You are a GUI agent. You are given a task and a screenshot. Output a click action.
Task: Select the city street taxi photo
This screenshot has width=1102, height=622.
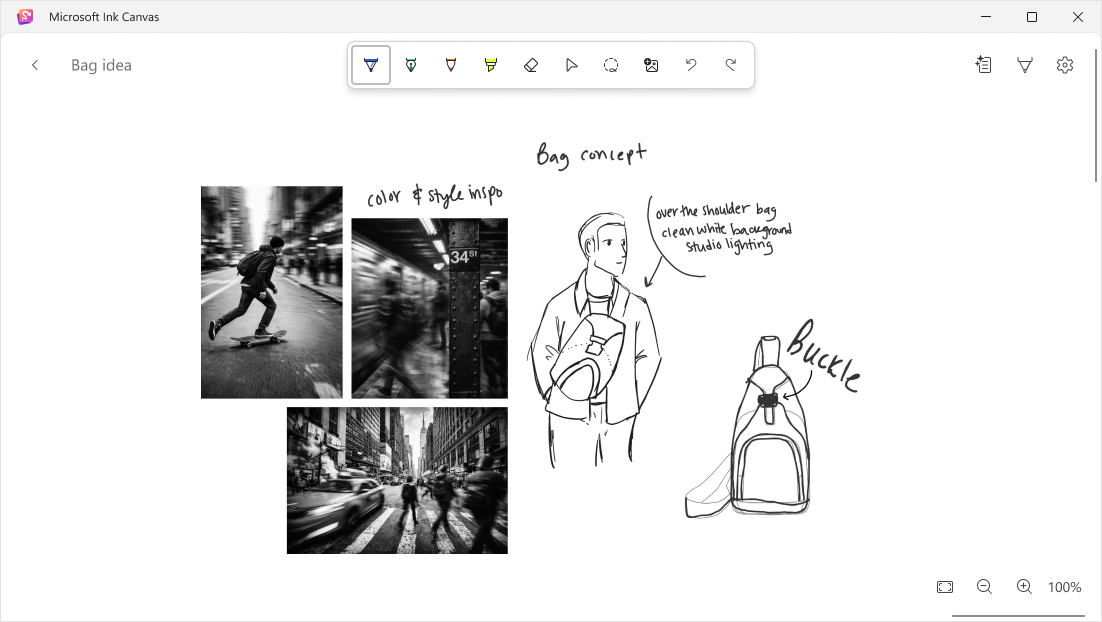[x=397, y=481]
